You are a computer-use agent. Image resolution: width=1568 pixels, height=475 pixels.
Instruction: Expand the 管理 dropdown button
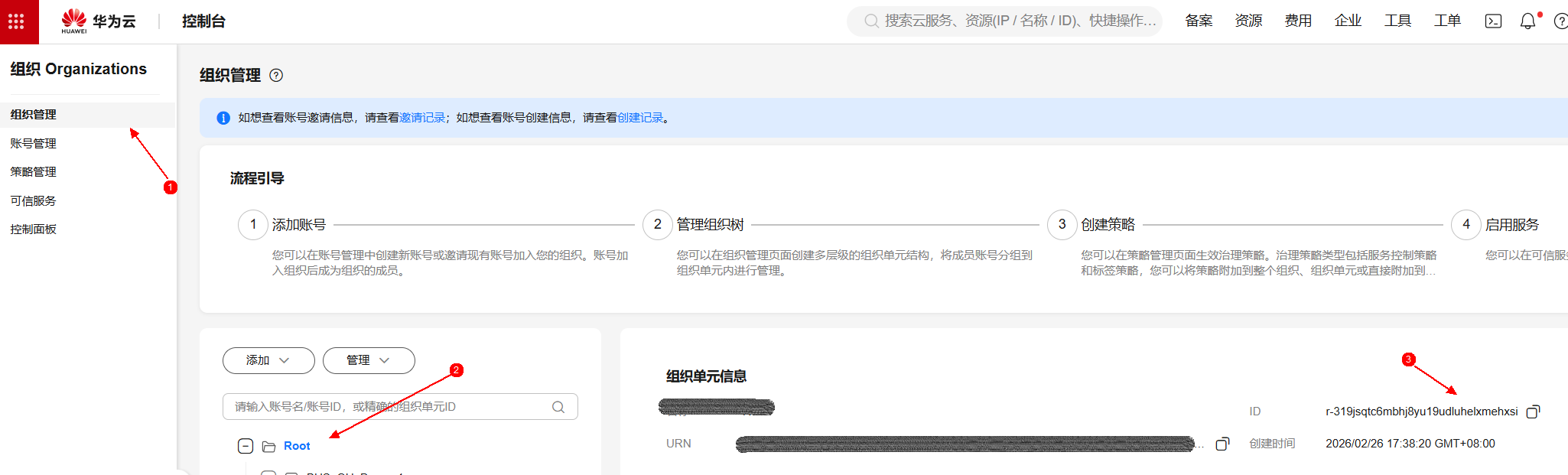click(x=369, y=360)
